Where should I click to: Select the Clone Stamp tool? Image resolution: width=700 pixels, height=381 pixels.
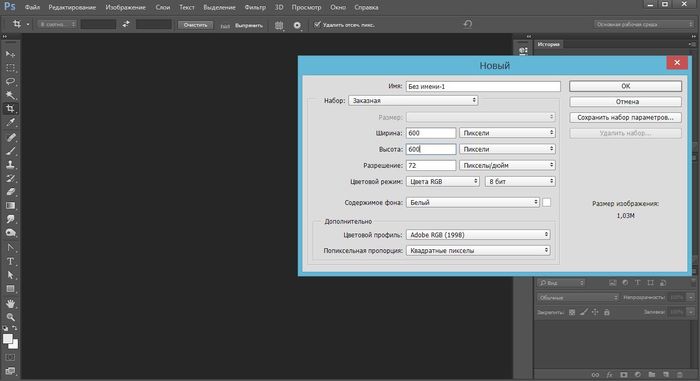point(10,164)
